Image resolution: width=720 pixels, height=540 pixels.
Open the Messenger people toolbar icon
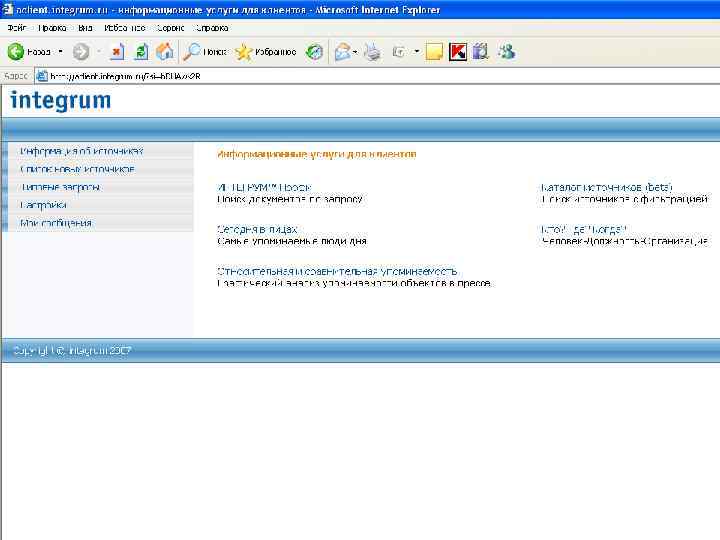tap(507, 52)
